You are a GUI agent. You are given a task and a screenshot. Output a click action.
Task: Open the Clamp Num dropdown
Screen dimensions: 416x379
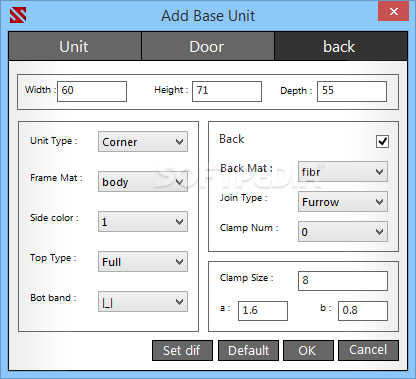pos(343,232)
